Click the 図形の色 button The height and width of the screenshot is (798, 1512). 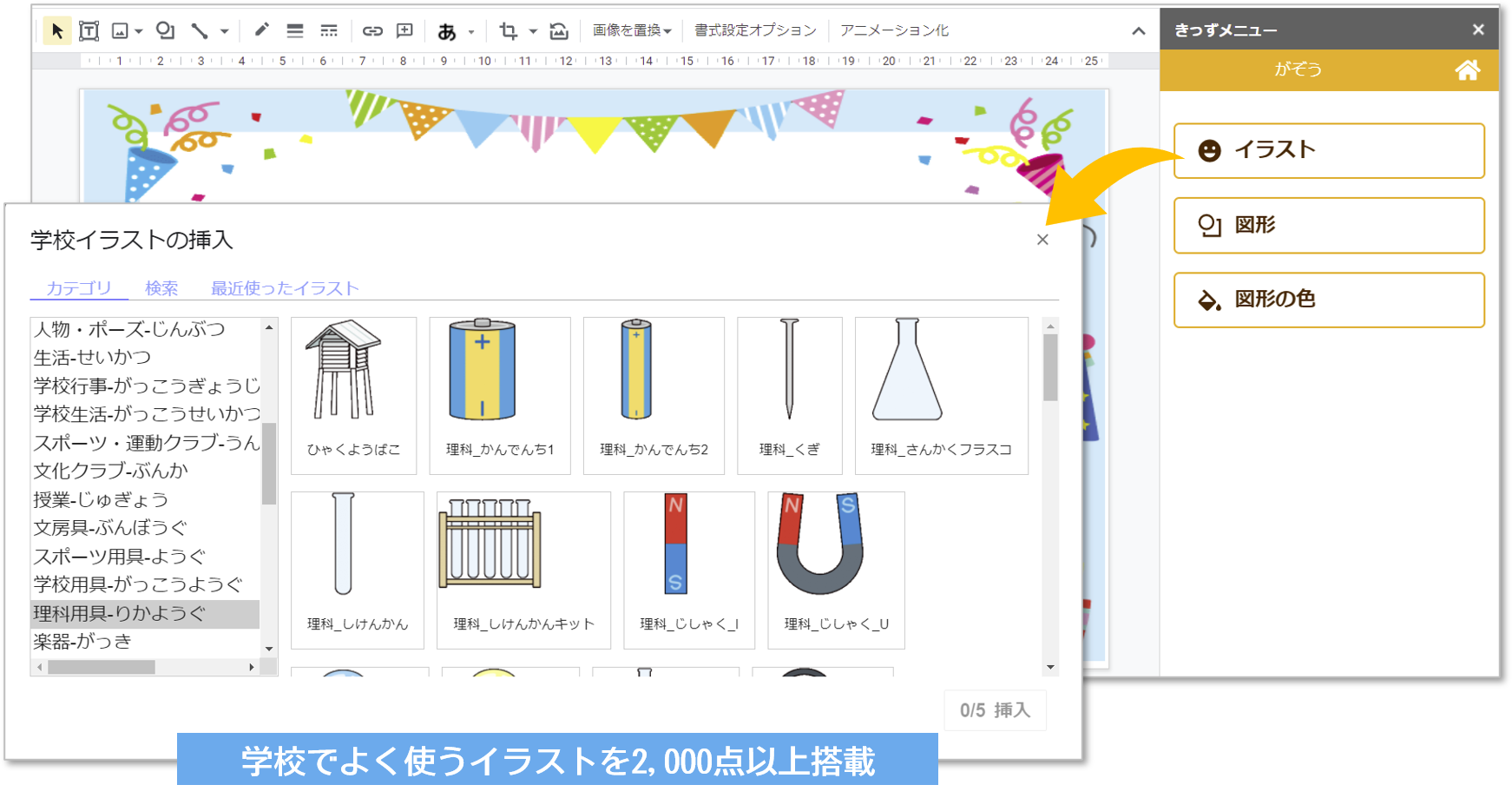[x=1328, y=300]
